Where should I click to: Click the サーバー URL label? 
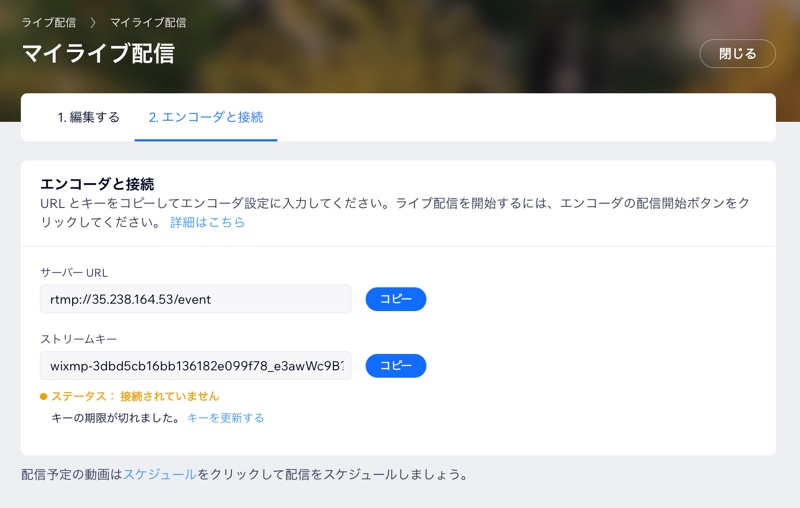click(74, 272)
